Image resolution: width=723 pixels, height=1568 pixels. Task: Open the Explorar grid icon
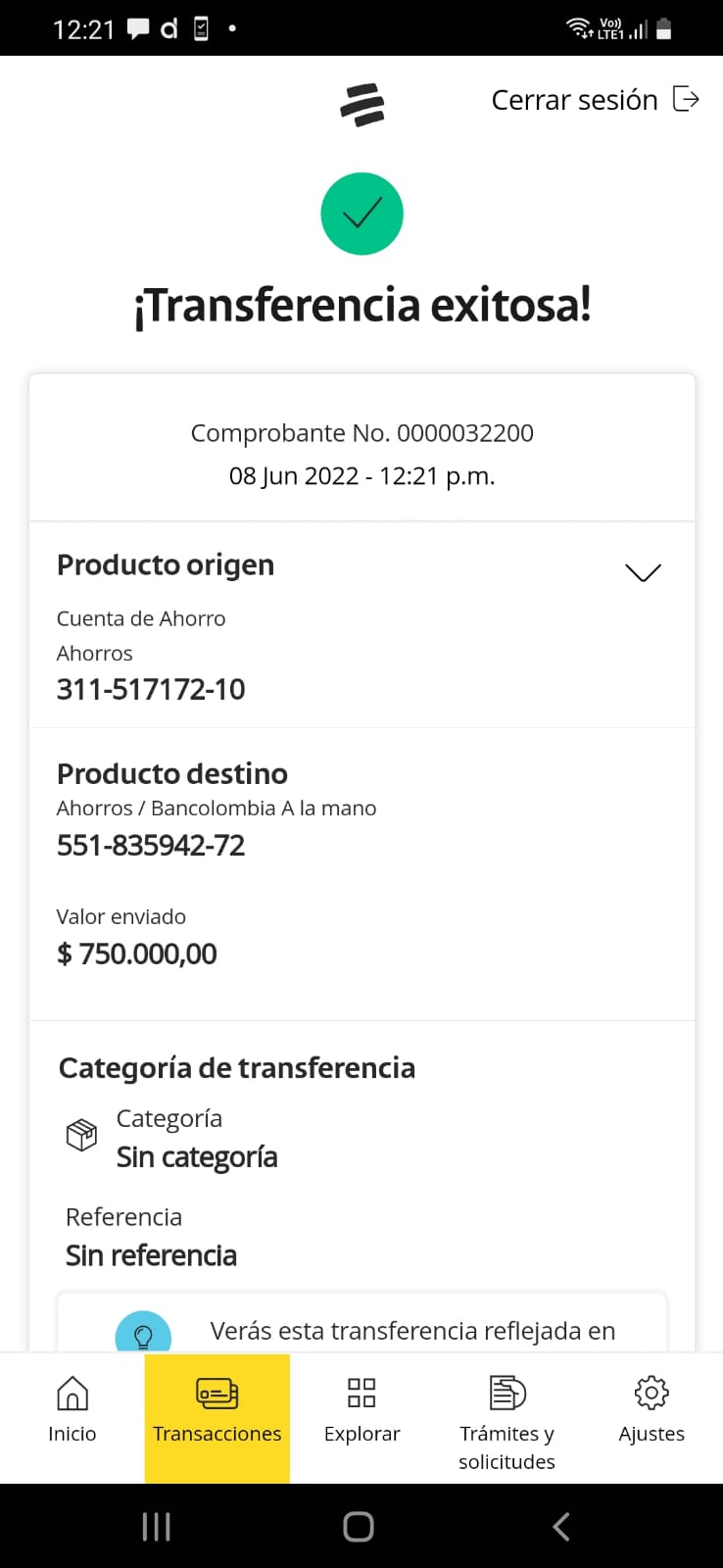click(361, 1393)
